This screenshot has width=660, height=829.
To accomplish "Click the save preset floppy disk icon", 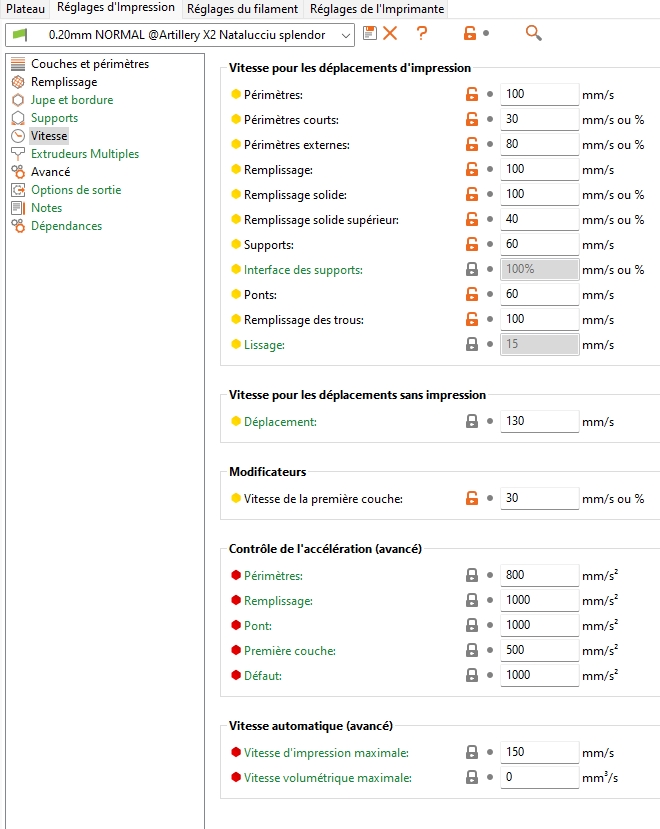I will (370, 33).
